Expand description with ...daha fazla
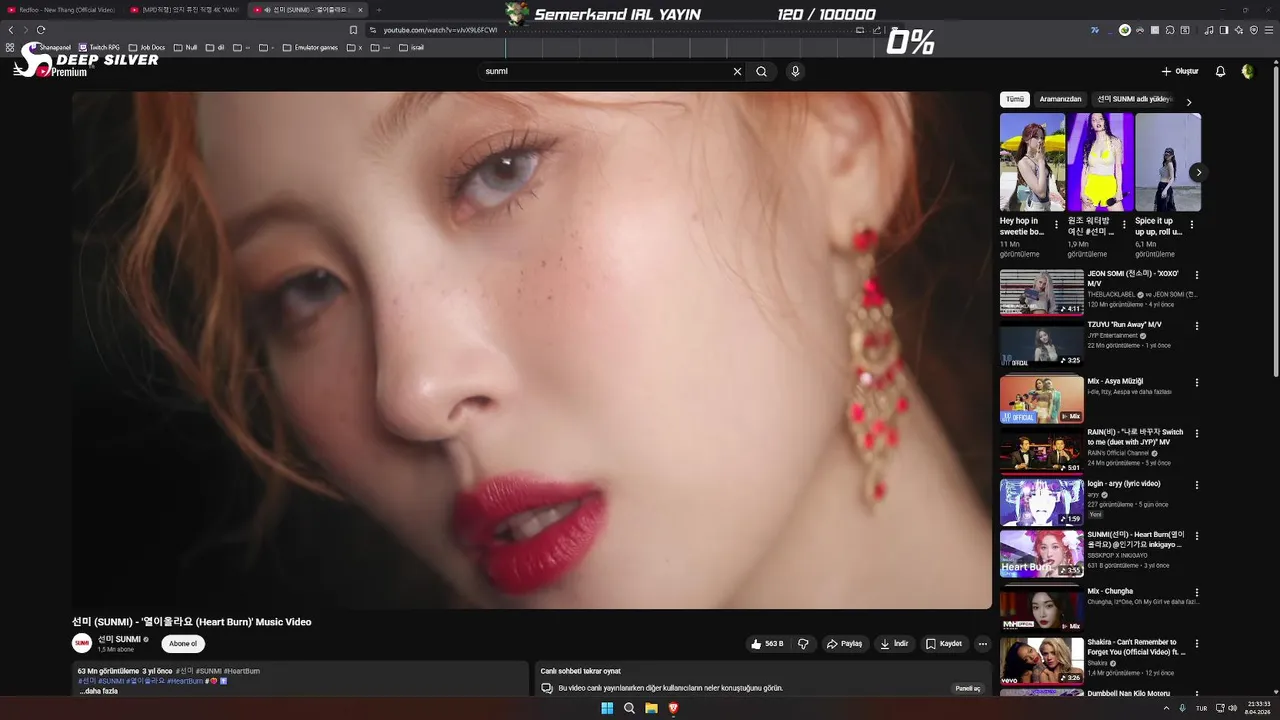1280x720 pixels. (99, 691)
